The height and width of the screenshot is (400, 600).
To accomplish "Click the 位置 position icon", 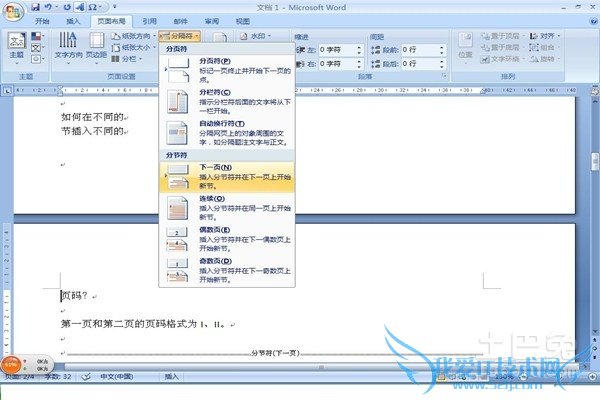I will pyautogui.click(x=465, y=47).
